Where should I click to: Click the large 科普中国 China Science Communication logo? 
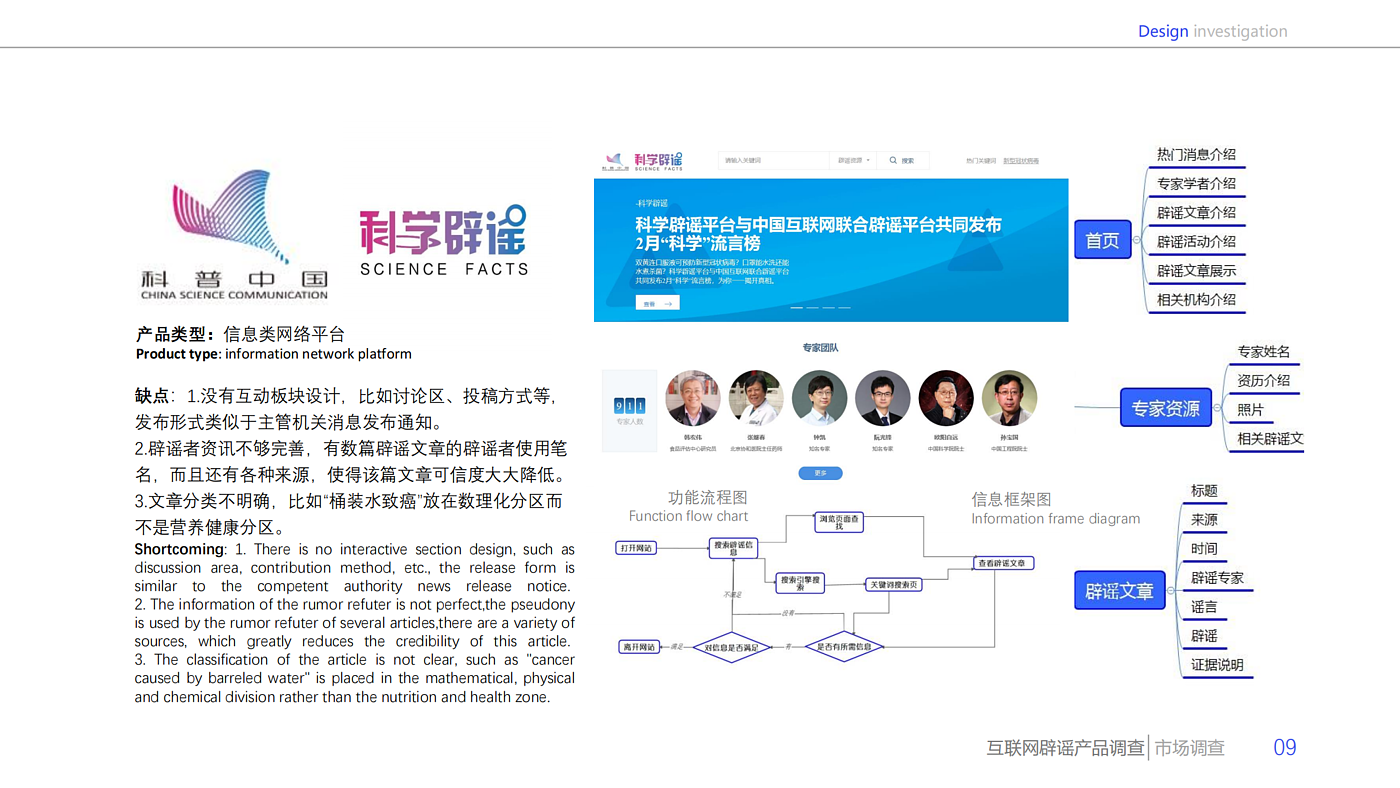pos(234,235)
